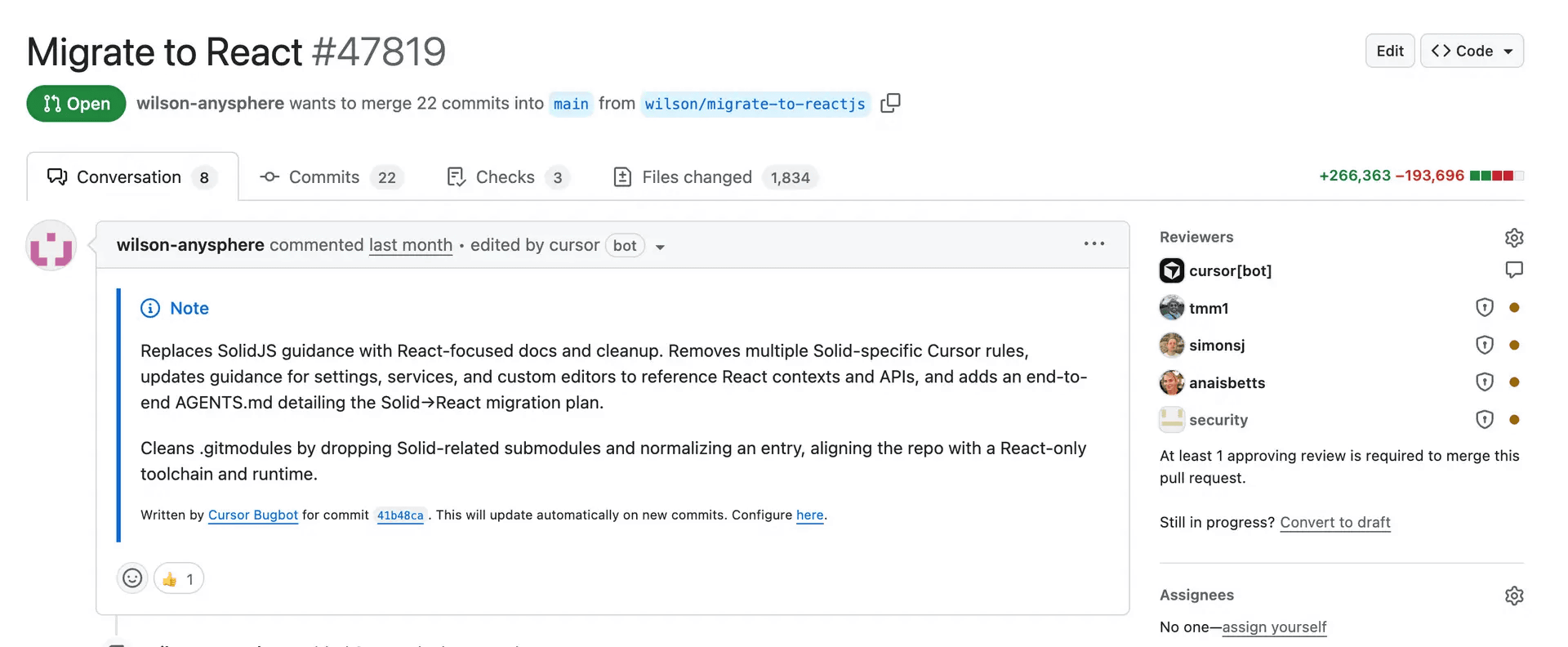Viewport: 1568px width, 647px height.
Task: Click the Convert to draft link
Action: 1334,522
